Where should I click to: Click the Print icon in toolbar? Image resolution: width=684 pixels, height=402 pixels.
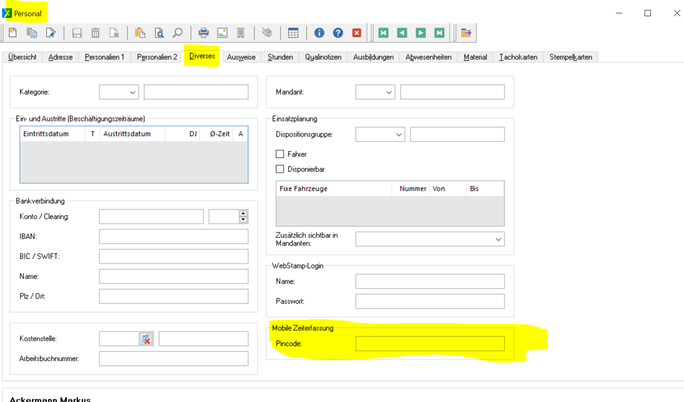203,33
